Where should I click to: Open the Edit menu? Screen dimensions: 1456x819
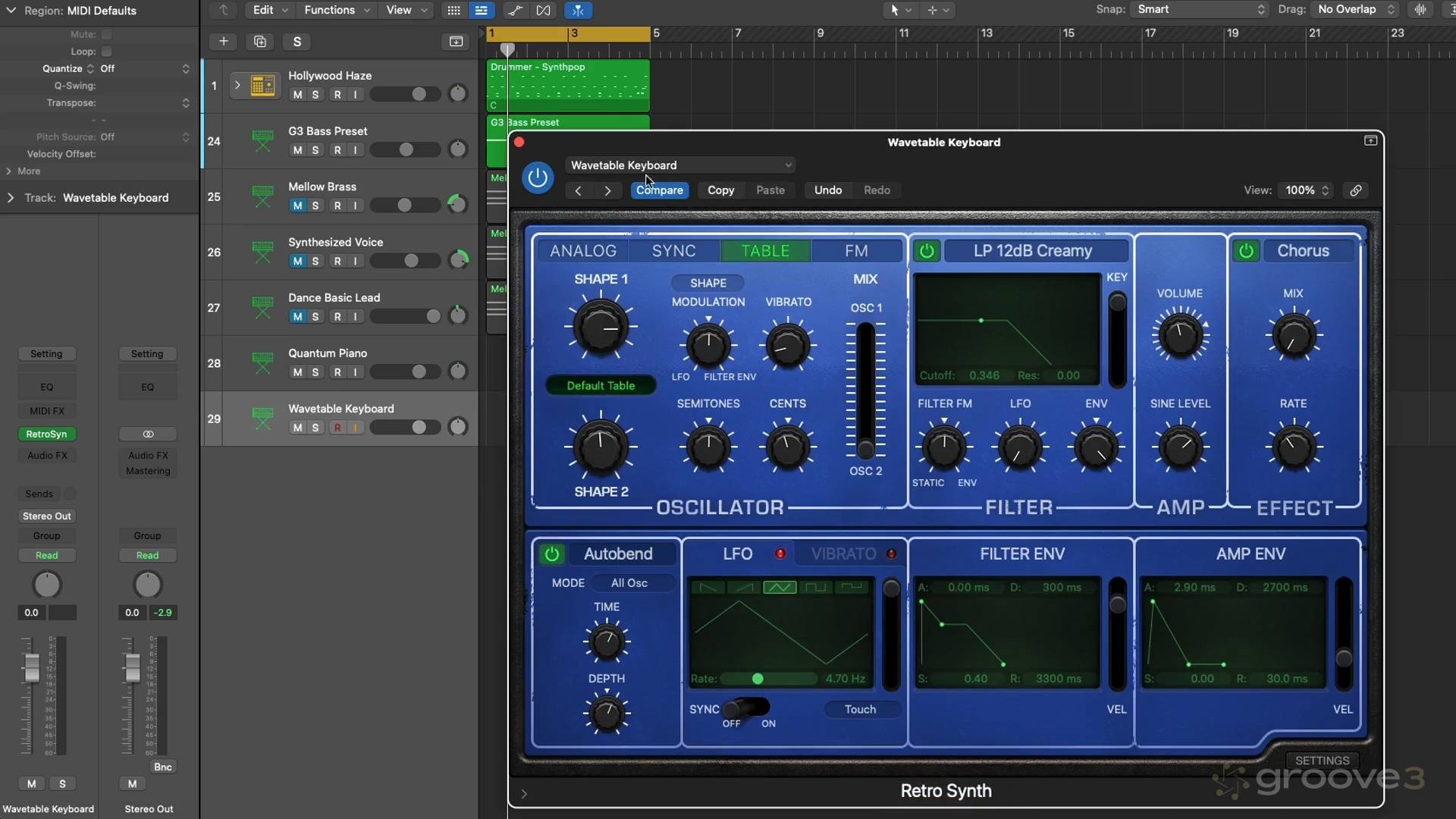point(270,10)
